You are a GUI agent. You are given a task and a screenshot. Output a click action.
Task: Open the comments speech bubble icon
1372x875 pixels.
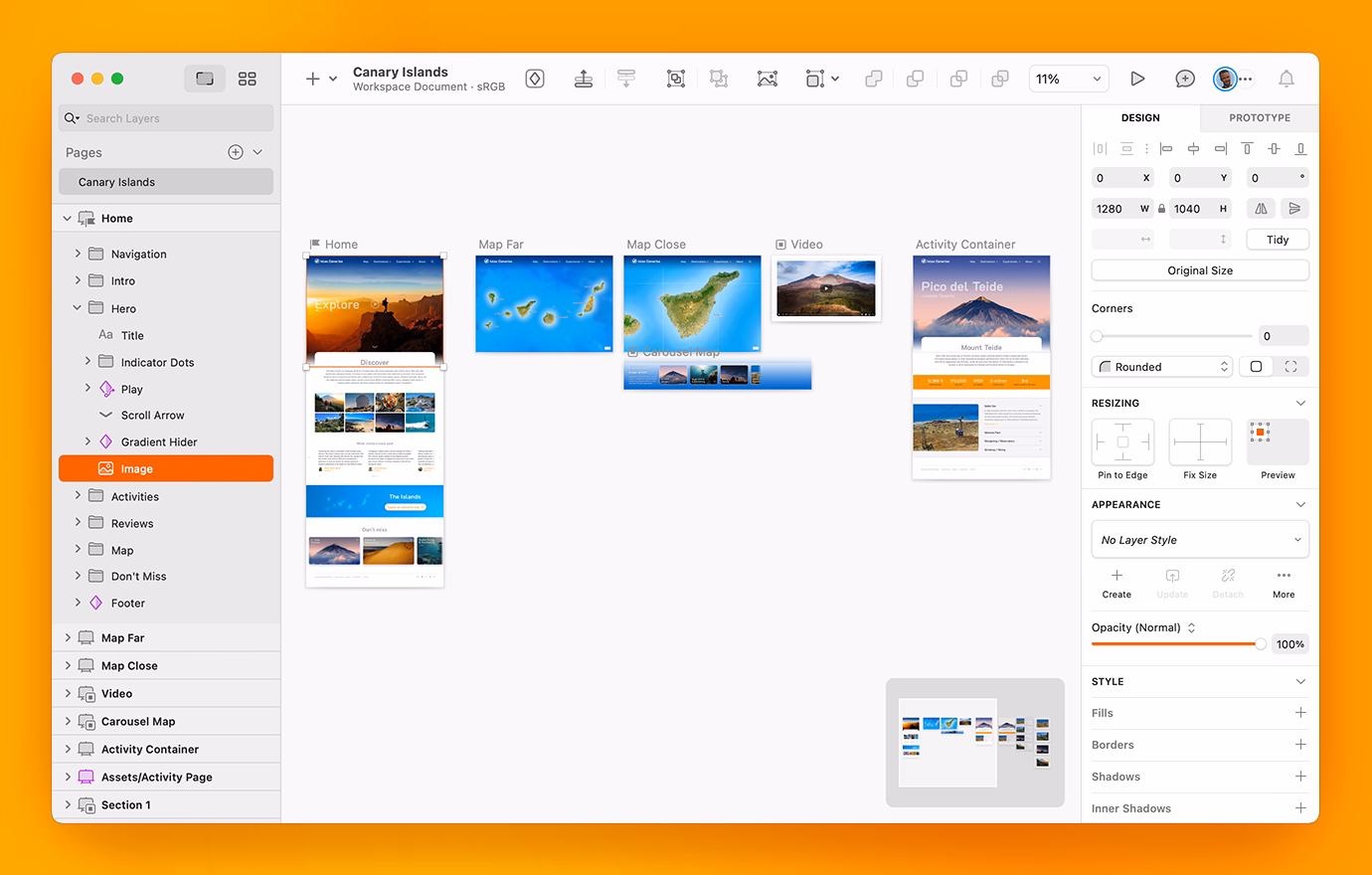[1185, 79]
